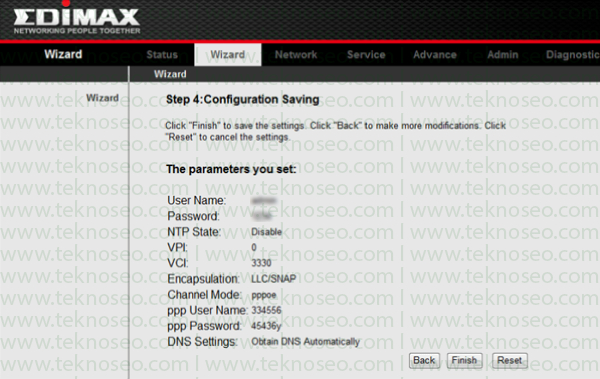Select Wizard in the left sidebar
This screenshot has height=379, width=600.
(x=102, y=98)
